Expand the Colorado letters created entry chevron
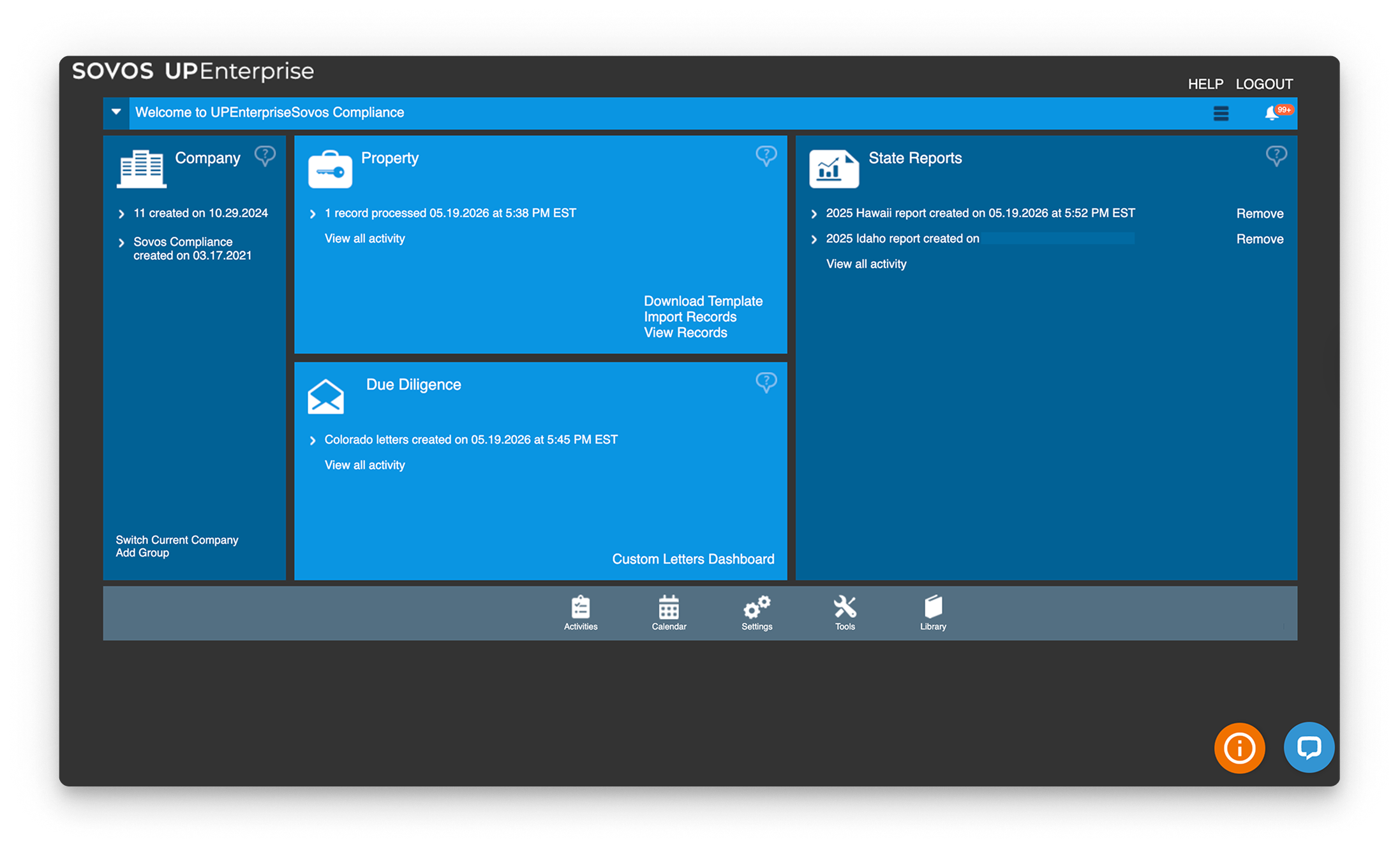Screen dimensions: 1400x849 tap(312, 440)
